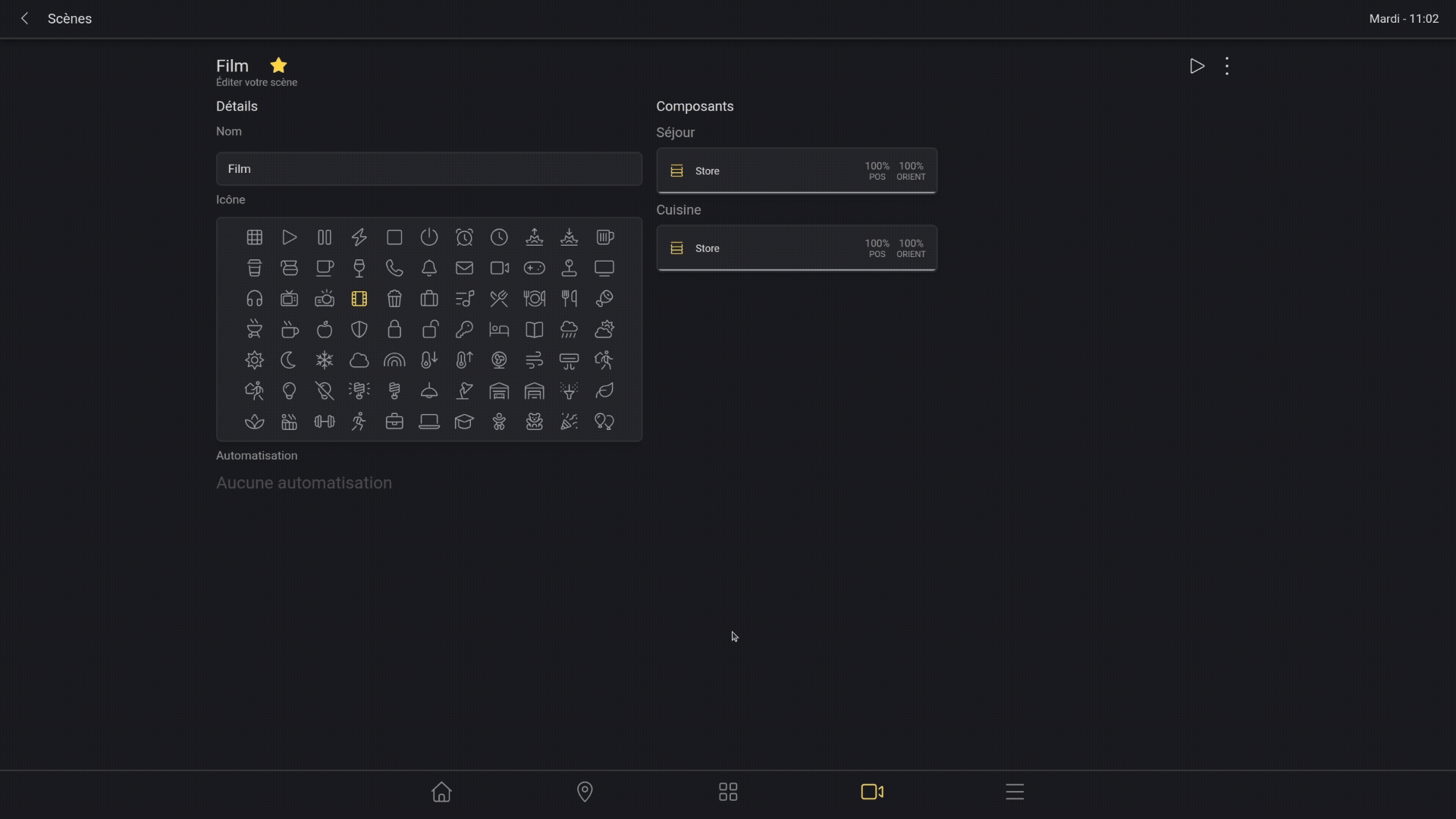
Task: Choose the video projector icon
Action: [325, 299]
